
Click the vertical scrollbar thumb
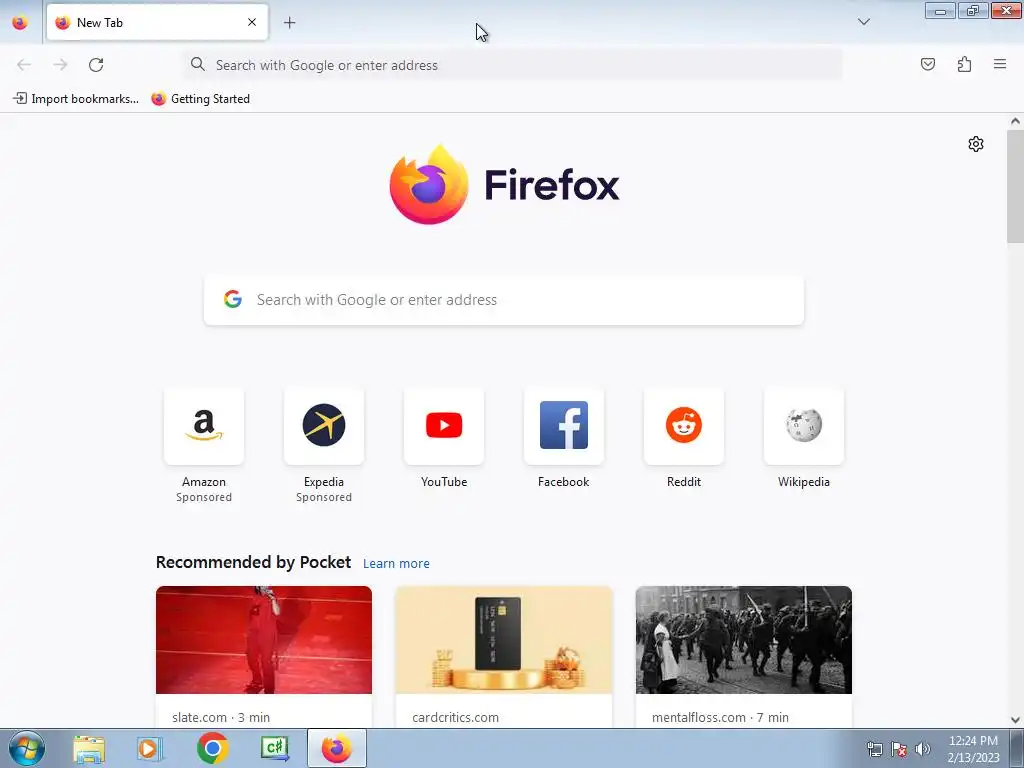click(1015, 186)
